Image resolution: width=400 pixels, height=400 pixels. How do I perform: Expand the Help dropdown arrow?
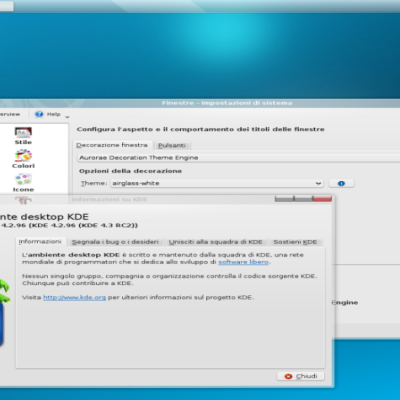(x=67, y=117)
